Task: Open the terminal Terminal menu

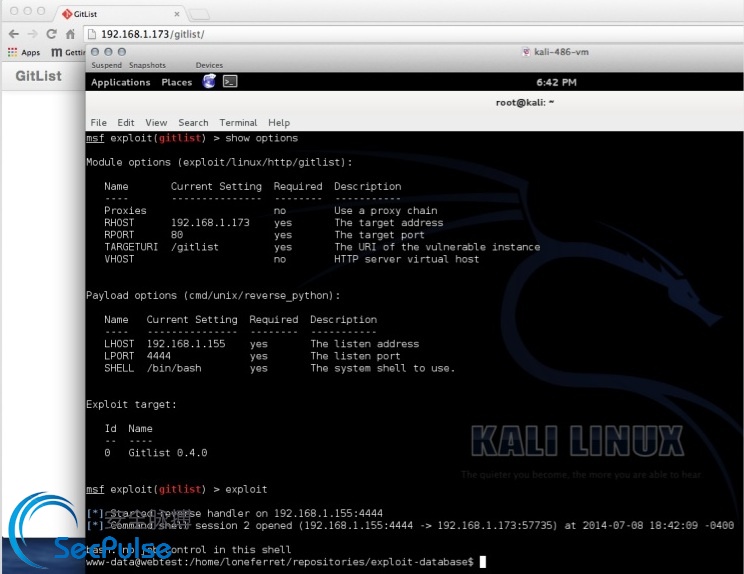Action: pos(238,122)
